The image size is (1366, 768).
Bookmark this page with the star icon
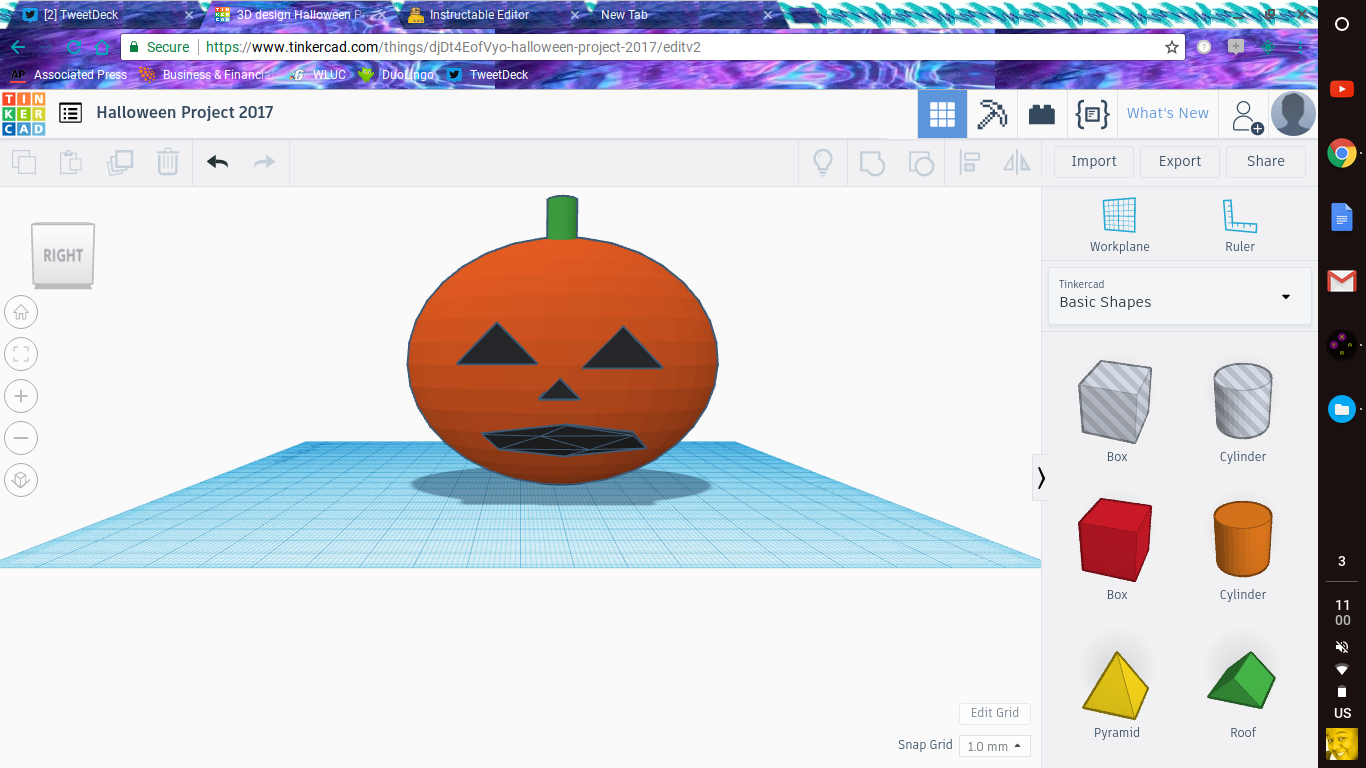tap(1172, 47)
